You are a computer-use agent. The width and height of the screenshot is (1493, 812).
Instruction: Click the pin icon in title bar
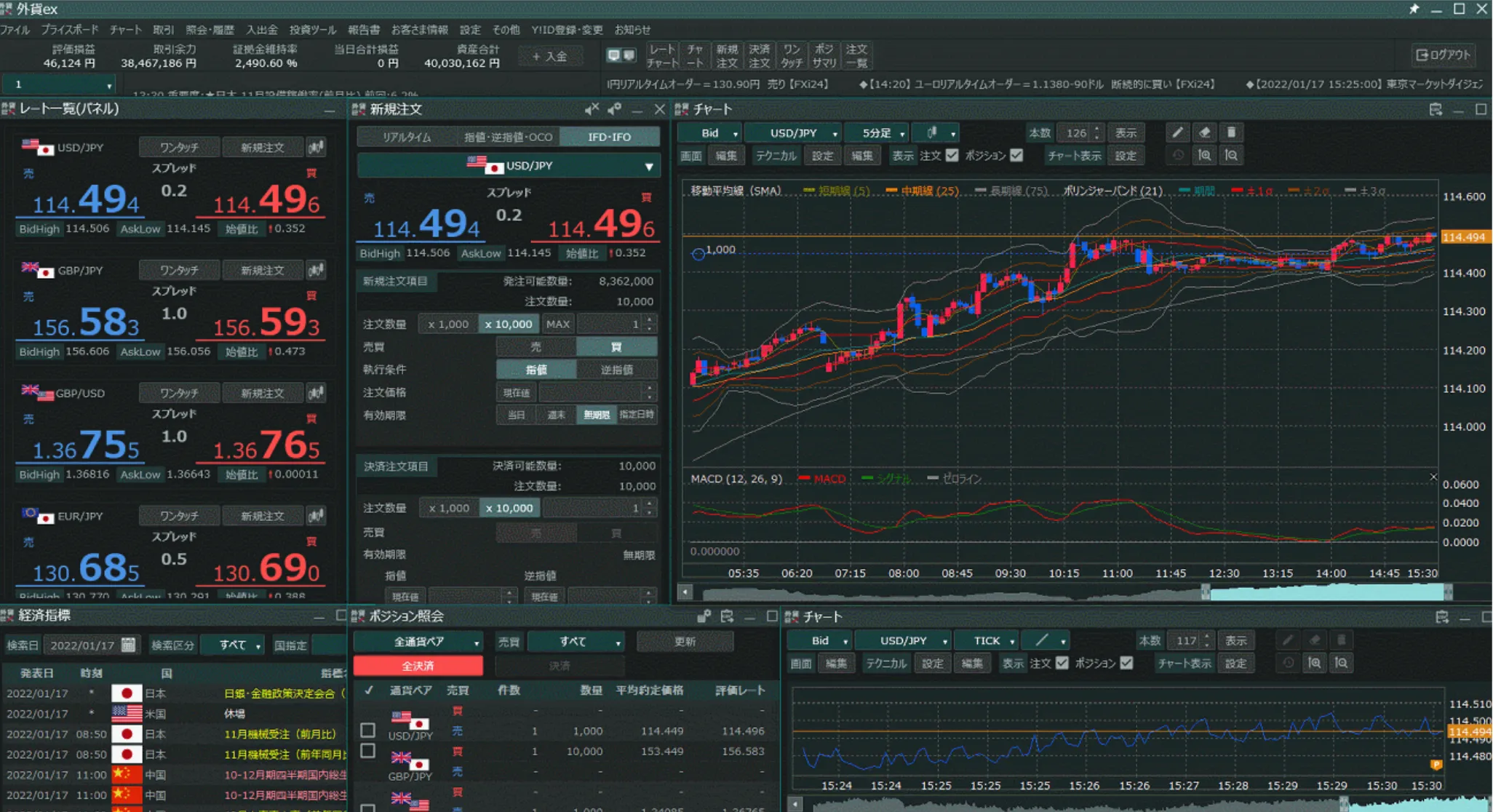point(1414,9)
